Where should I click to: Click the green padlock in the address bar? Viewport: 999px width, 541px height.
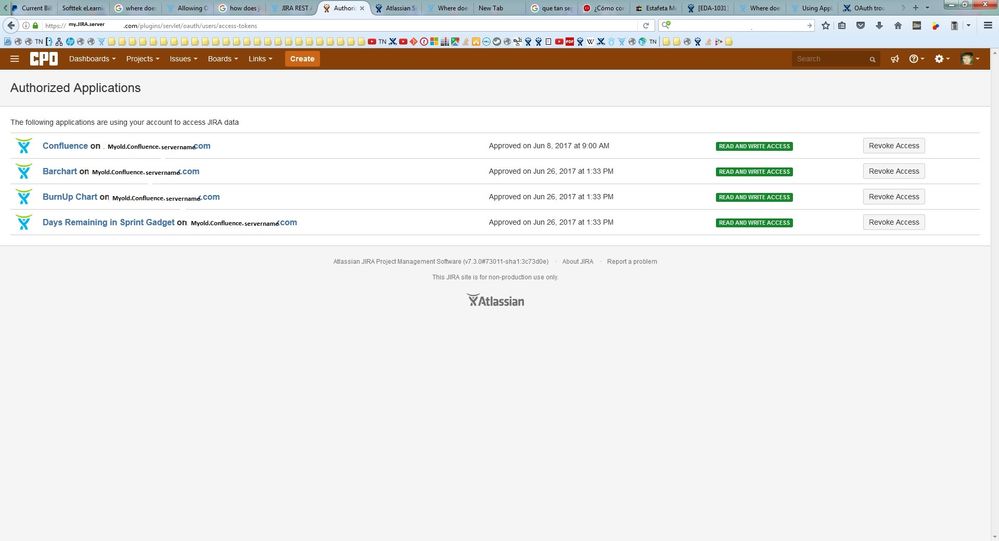pos(35,25)
